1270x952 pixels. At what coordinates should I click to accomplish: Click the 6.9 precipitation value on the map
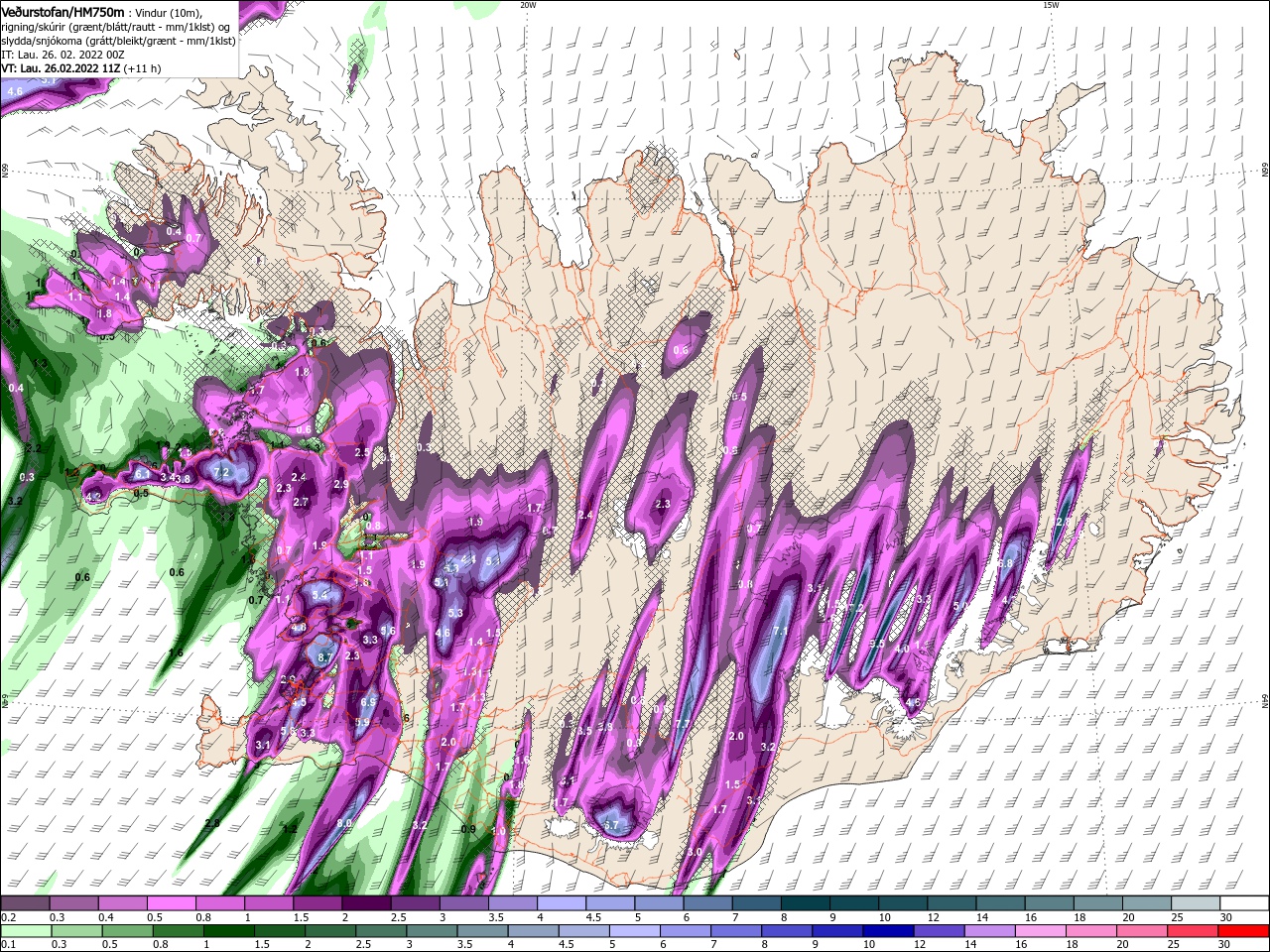pyautogui.click(x=368, y=702)
